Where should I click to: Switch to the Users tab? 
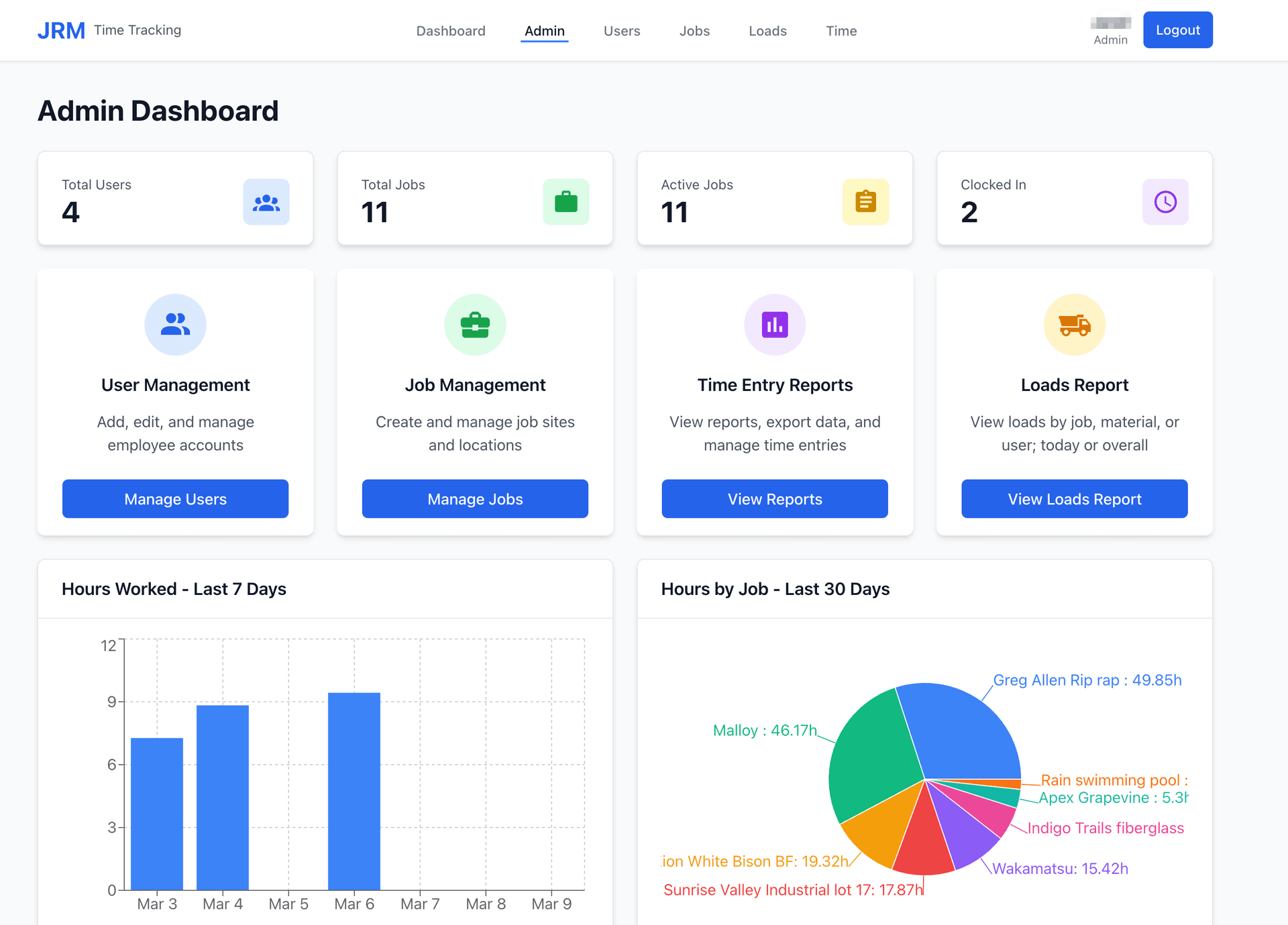click(622, 31)
